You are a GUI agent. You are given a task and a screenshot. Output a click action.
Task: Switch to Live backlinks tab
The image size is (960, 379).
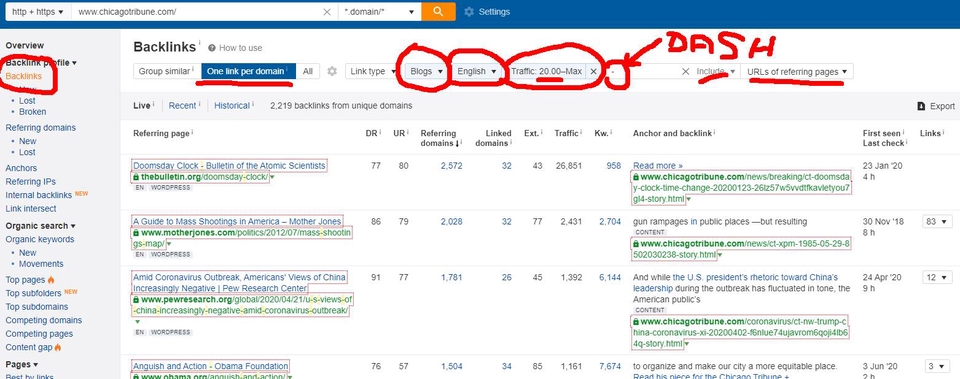[143, 105]
